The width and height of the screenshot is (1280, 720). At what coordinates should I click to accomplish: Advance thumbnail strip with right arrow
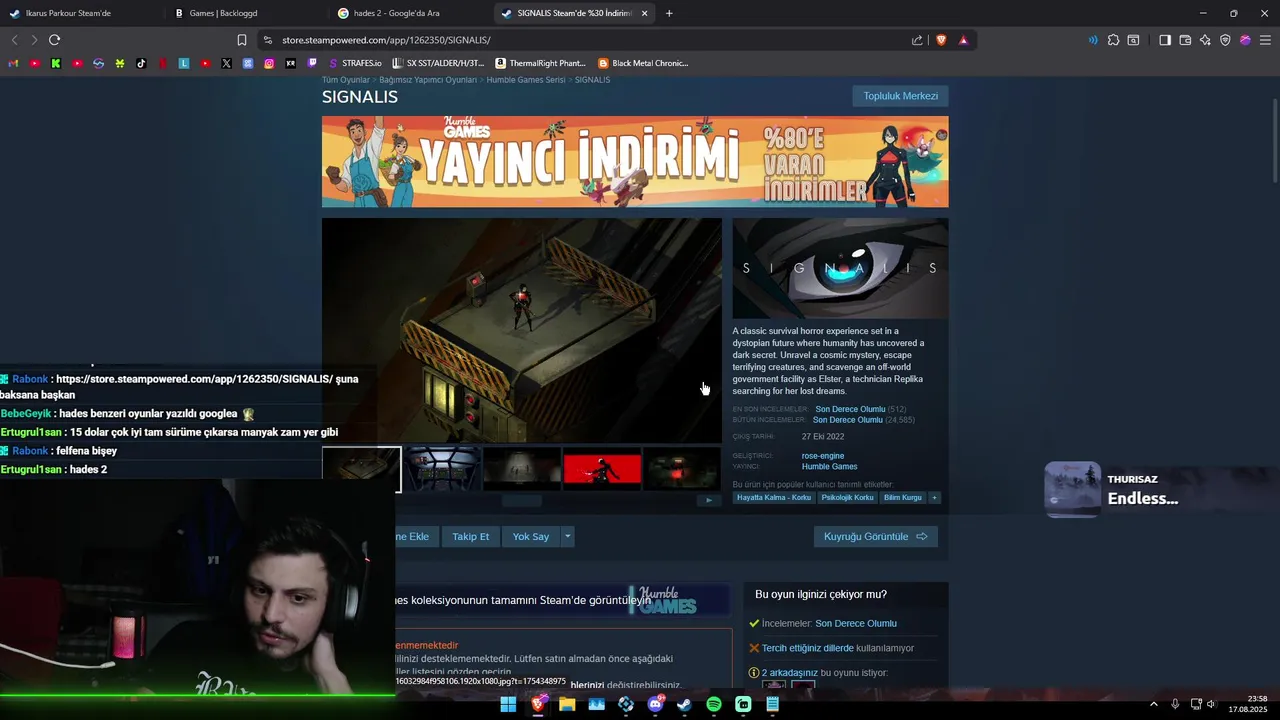tap(709, 501)
